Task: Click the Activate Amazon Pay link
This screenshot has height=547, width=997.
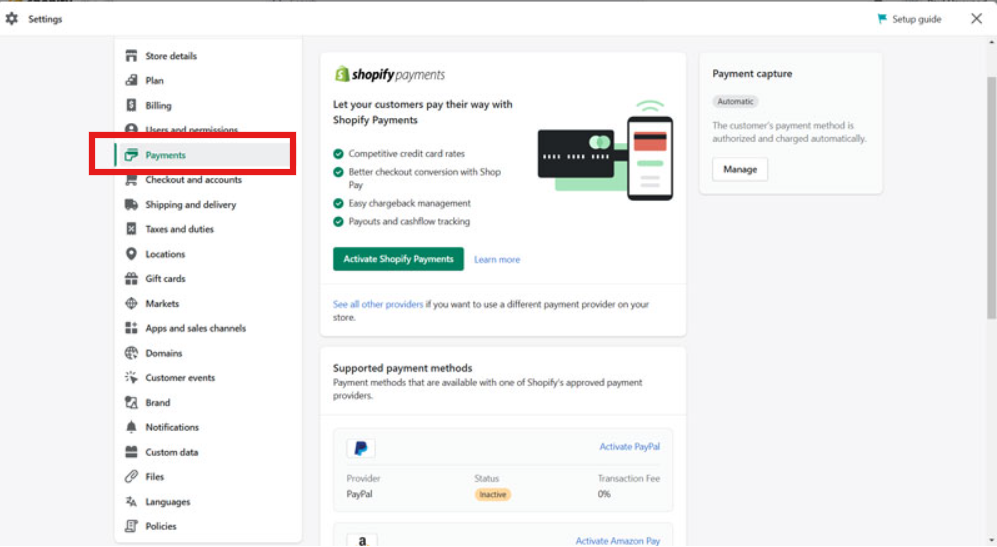Action: [617, 541]
